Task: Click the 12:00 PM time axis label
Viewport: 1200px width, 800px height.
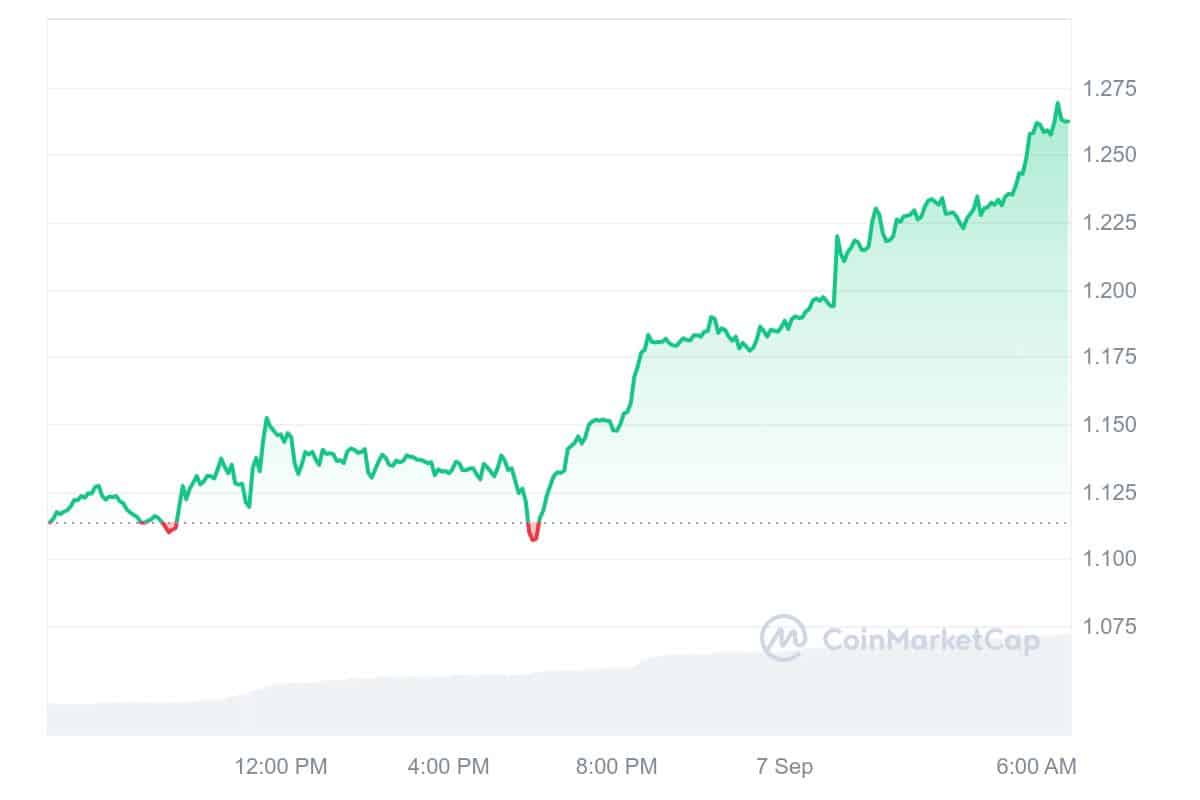Action: (x=281, y=767)
